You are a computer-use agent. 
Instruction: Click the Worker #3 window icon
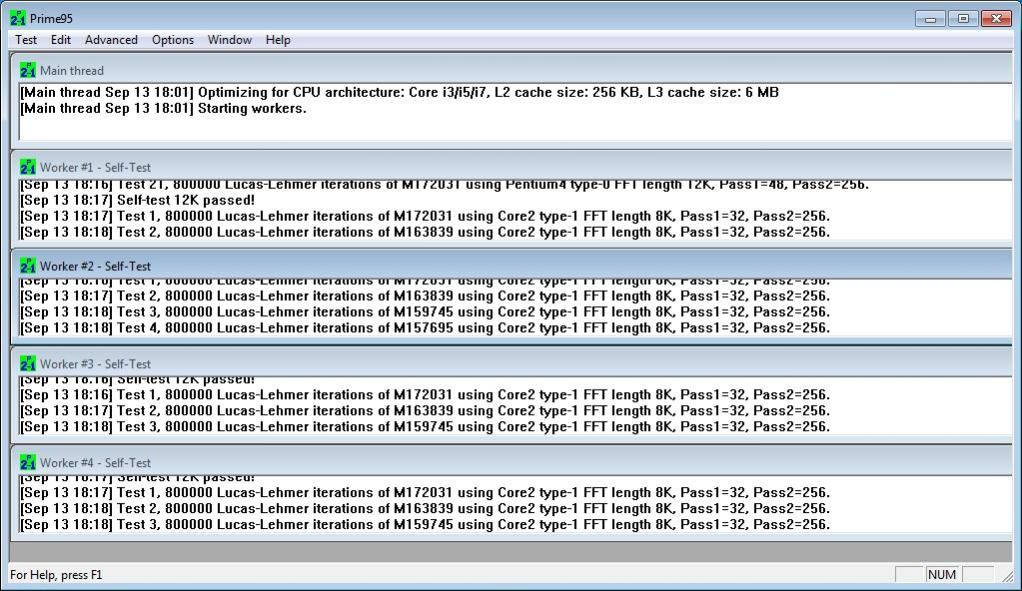click(27, 364)
